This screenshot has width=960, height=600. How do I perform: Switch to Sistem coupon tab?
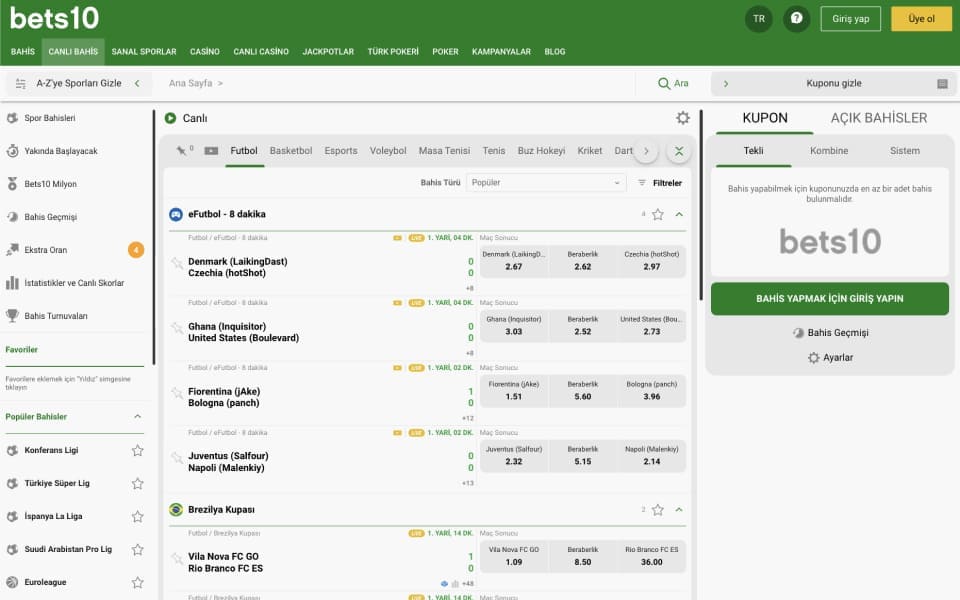coord(905,151)
